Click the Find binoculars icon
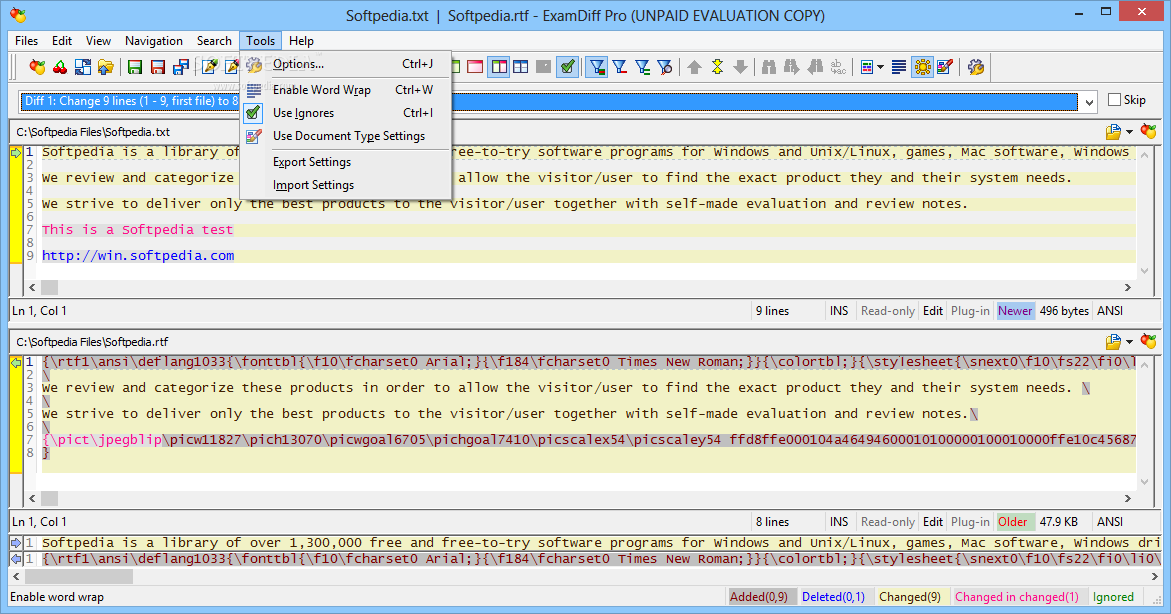The width and height of the screenshot is (1171, 614). pyautogui.click(x=769, y=67)
